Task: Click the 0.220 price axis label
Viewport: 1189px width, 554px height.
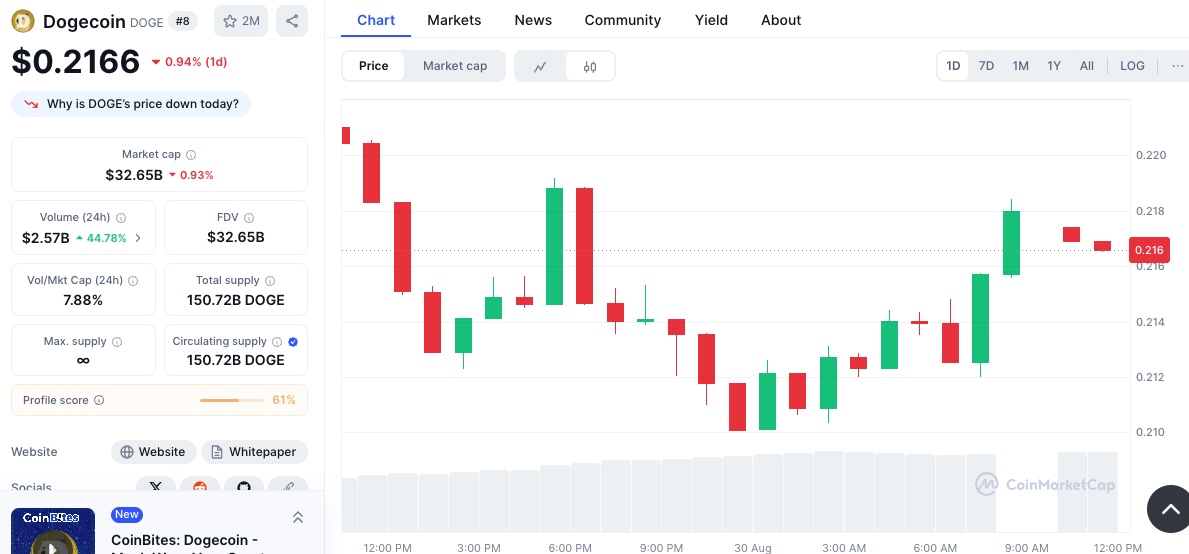Action: click(1150, 155)
